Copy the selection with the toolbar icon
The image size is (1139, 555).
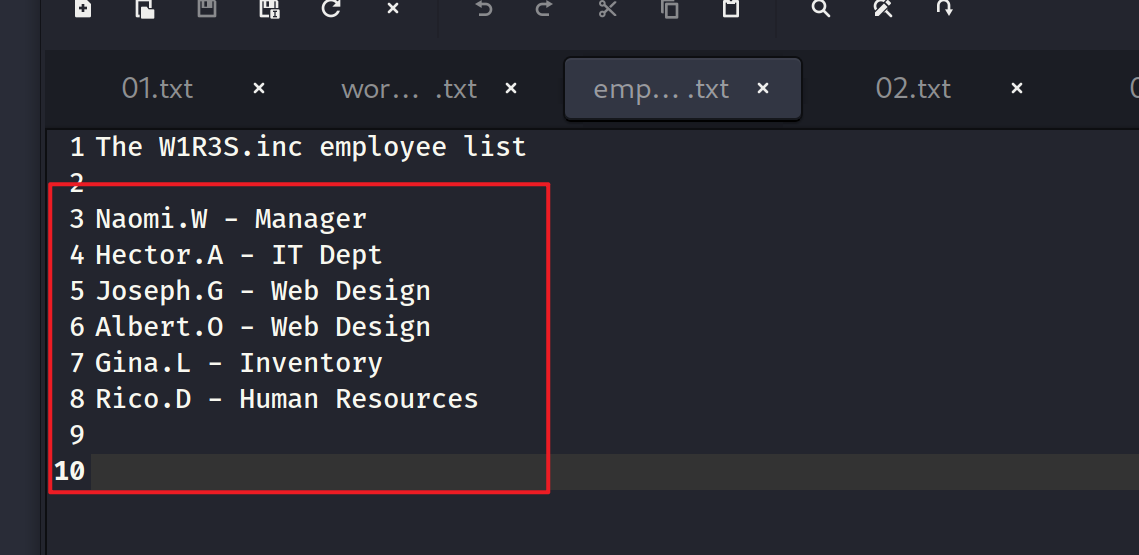point(670,9)
